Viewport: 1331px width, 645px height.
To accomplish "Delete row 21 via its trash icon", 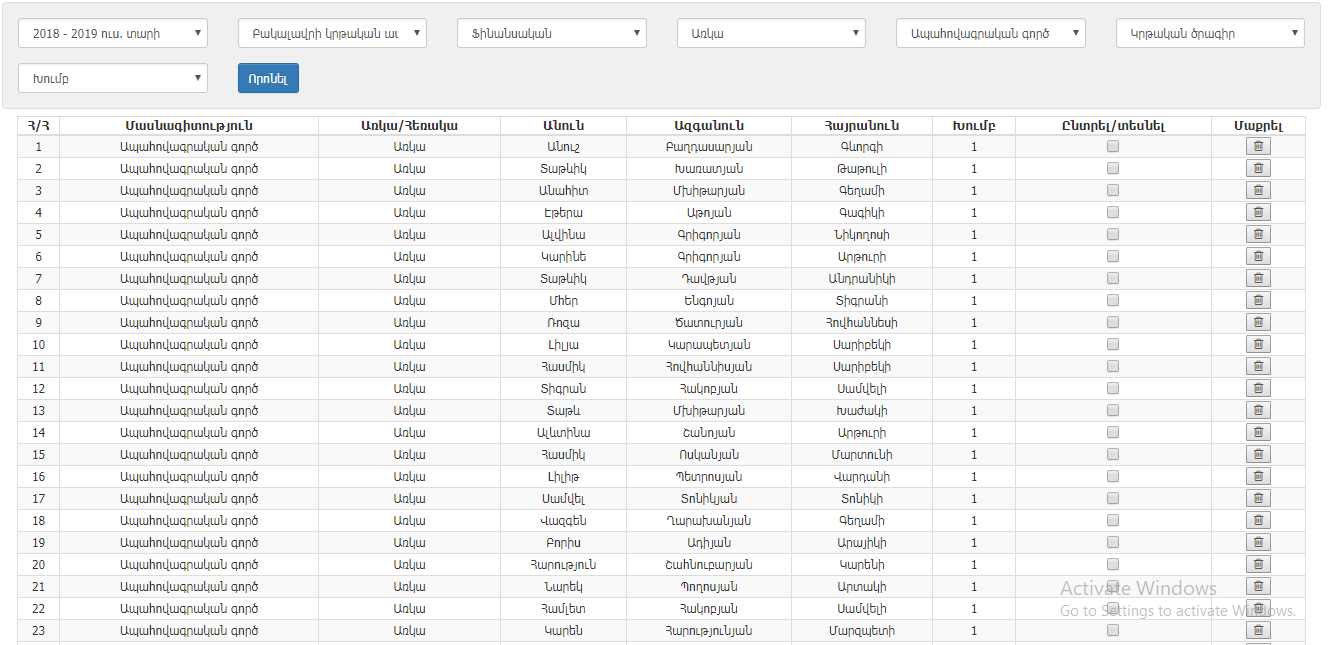I will pyautogui.click(x=1258, y=587).
